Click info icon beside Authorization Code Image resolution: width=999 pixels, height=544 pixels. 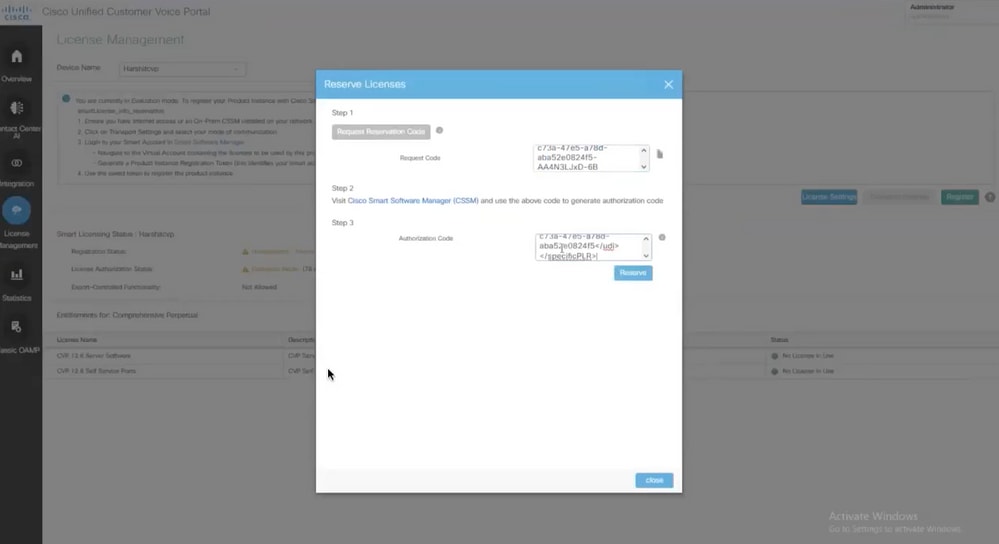662,238
